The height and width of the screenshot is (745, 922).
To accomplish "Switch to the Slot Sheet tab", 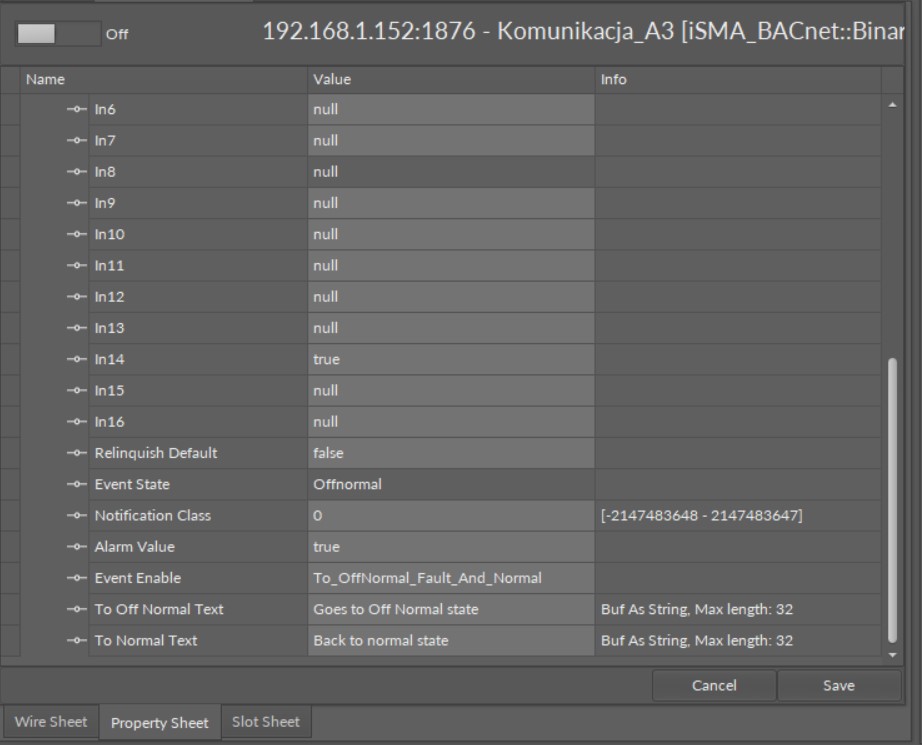I will 265,722.
